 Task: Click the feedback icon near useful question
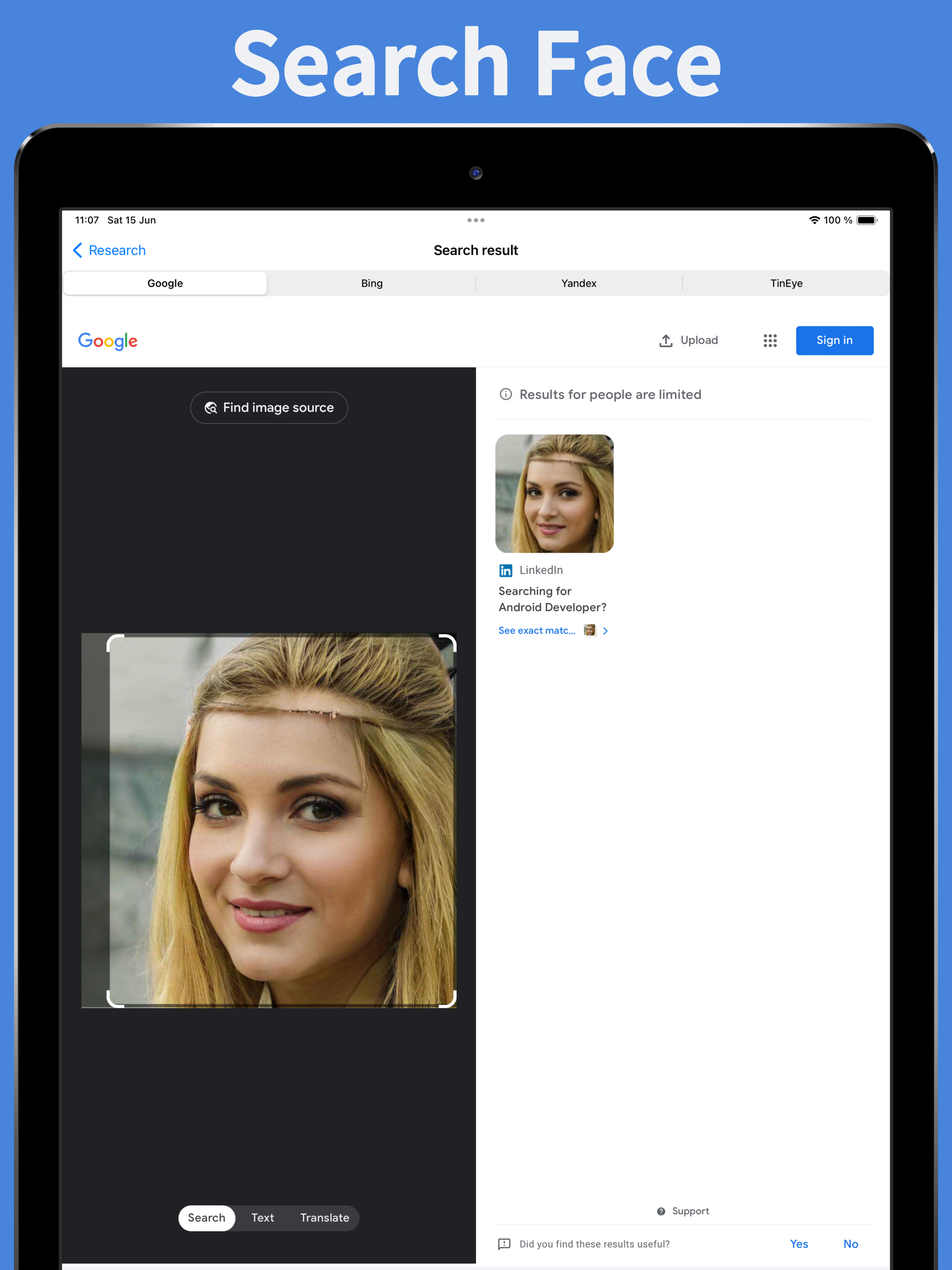[504, 1244]
